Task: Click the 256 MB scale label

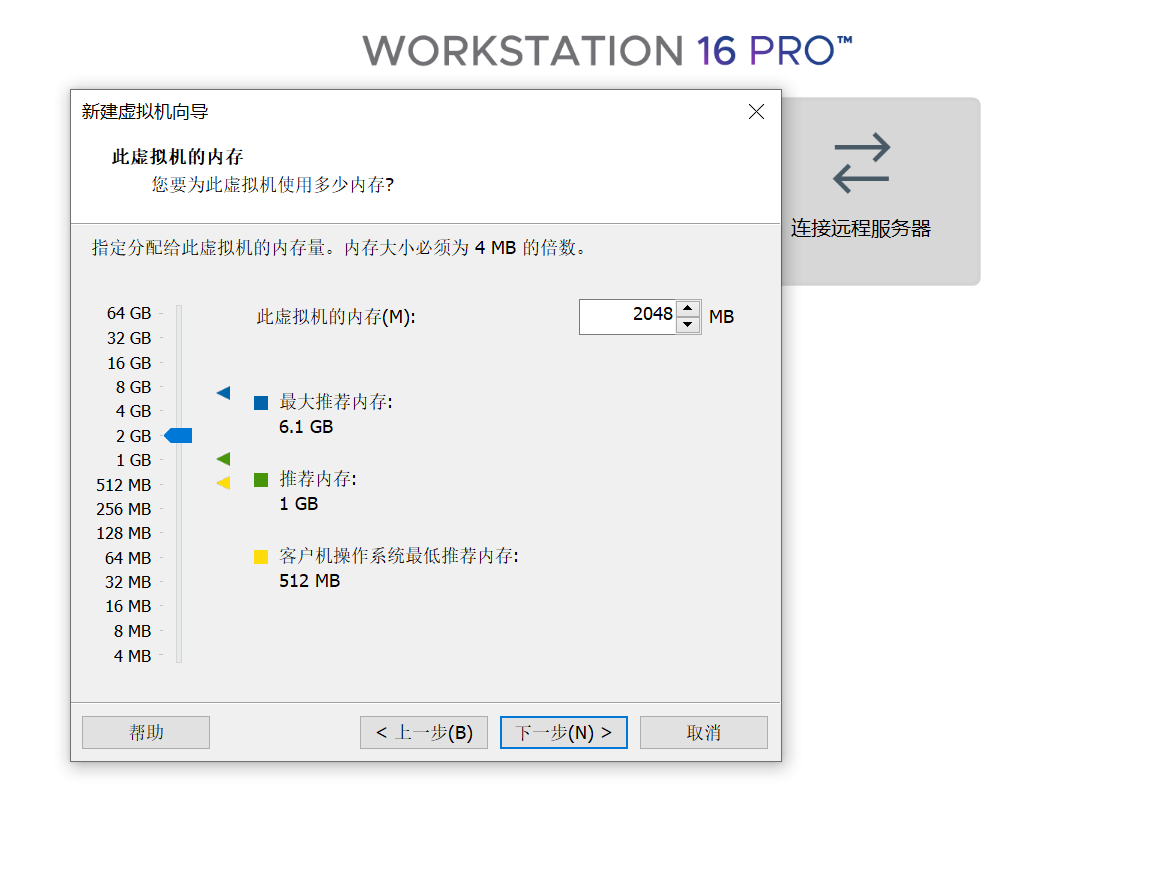Action: [124, 509]
